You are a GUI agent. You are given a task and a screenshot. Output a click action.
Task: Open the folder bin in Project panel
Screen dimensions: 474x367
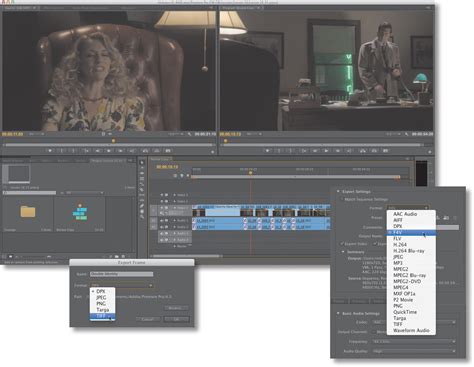pos(28,212)
